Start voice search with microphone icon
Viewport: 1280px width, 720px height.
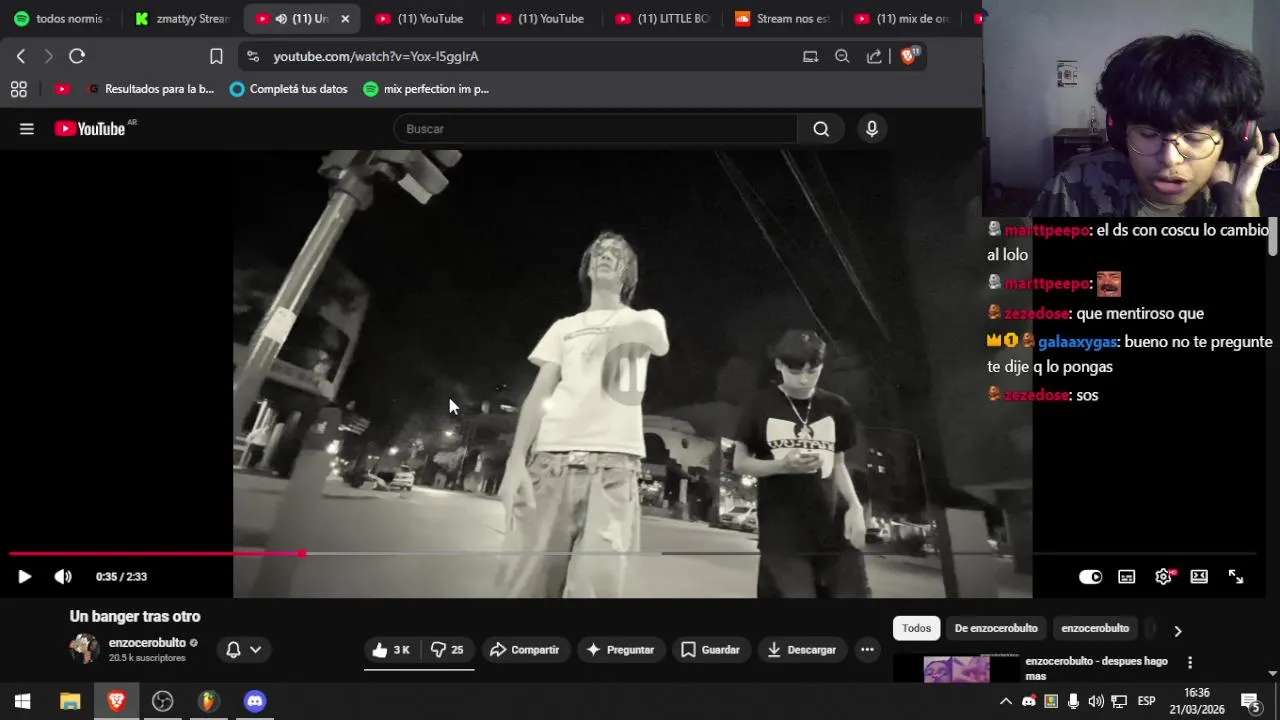pyautogui.click(x=872, y=129)
